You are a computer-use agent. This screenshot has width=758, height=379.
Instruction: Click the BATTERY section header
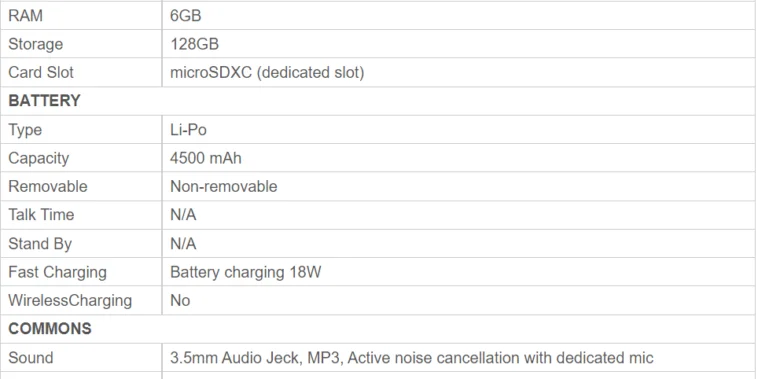click(x=44, y=101)
